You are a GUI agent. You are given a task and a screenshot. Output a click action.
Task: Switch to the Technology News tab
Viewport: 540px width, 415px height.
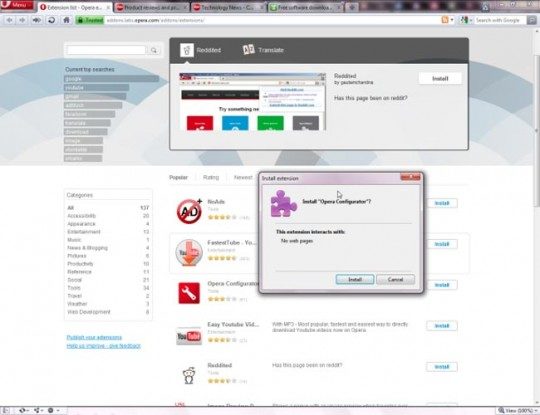tap(228, 7)
